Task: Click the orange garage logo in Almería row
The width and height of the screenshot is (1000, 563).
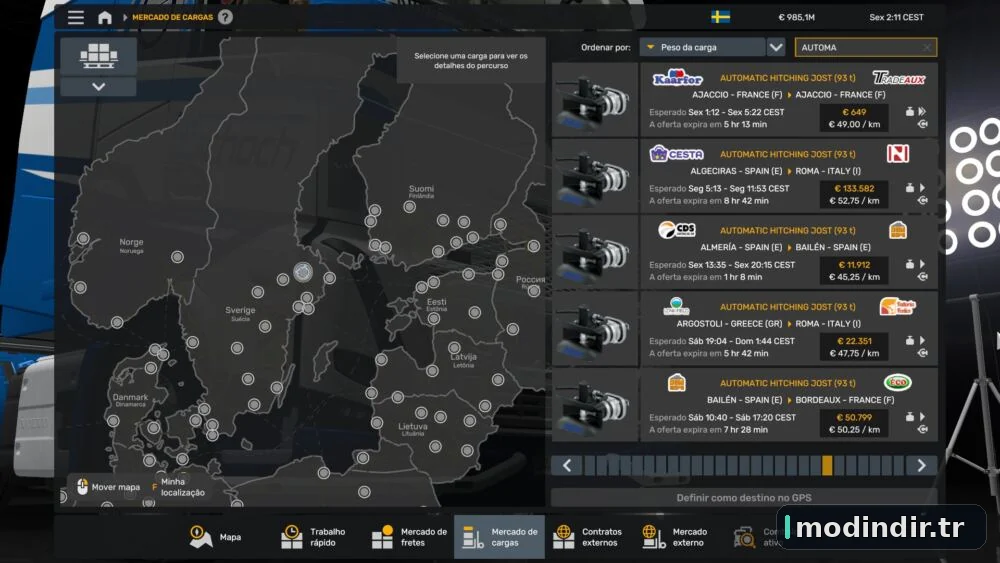Action: click(898, 230)
